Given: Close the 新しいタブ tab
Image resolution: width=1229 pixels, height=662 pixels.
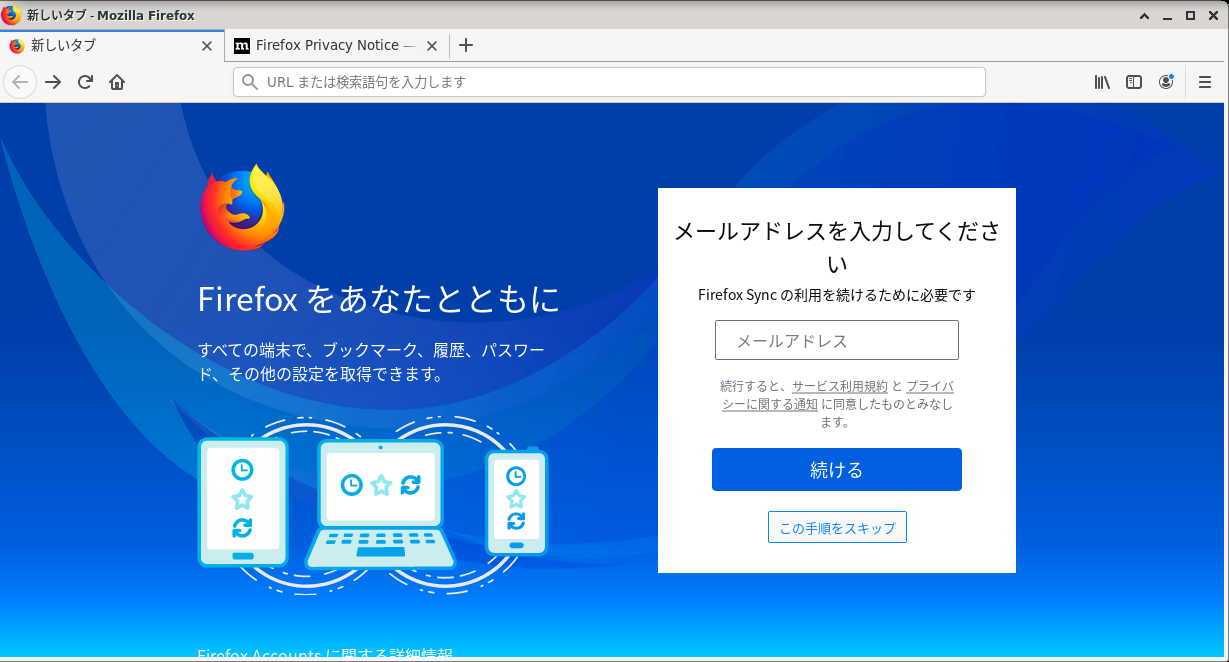Looking at the screenshot, I should click(x=207, y=46).
